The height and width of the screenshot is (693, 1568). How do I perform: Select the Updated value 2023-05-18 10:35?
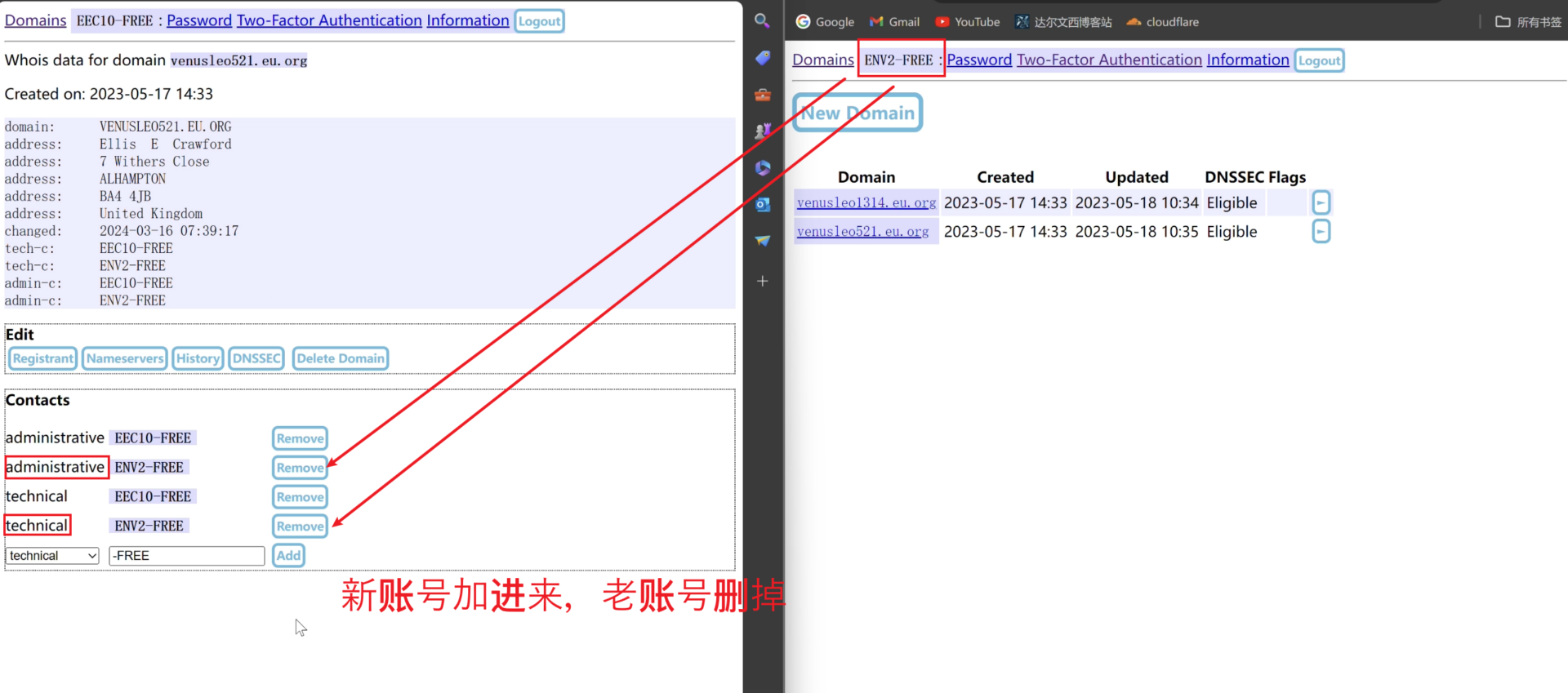click(x=1137, y=232)
